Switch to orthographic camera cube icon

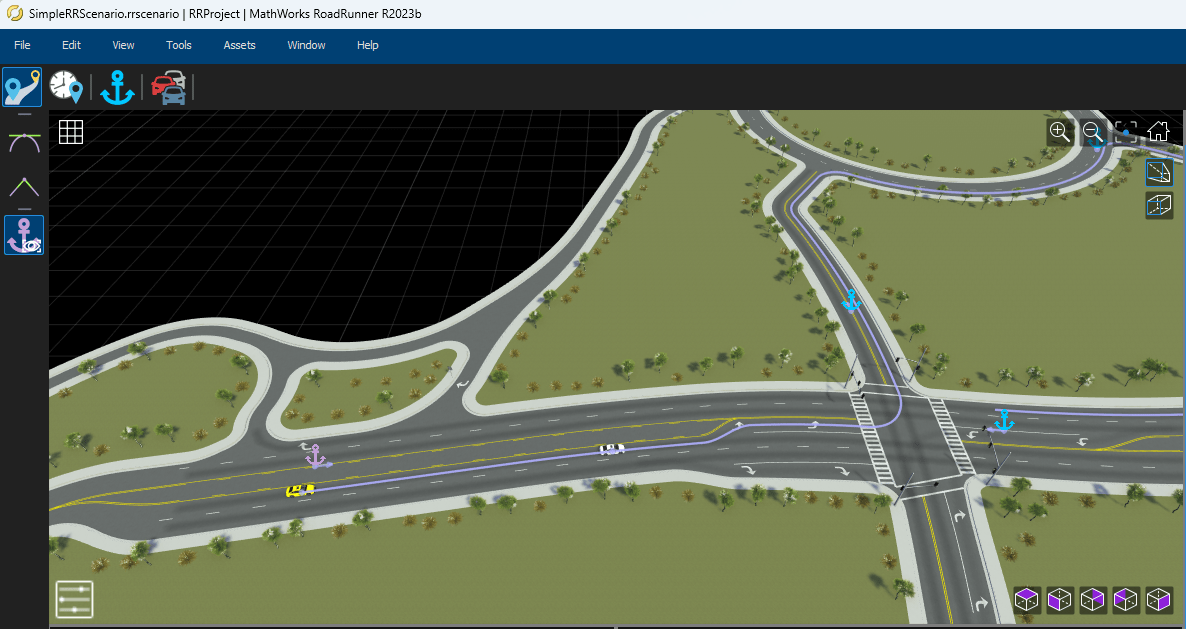1159,206
